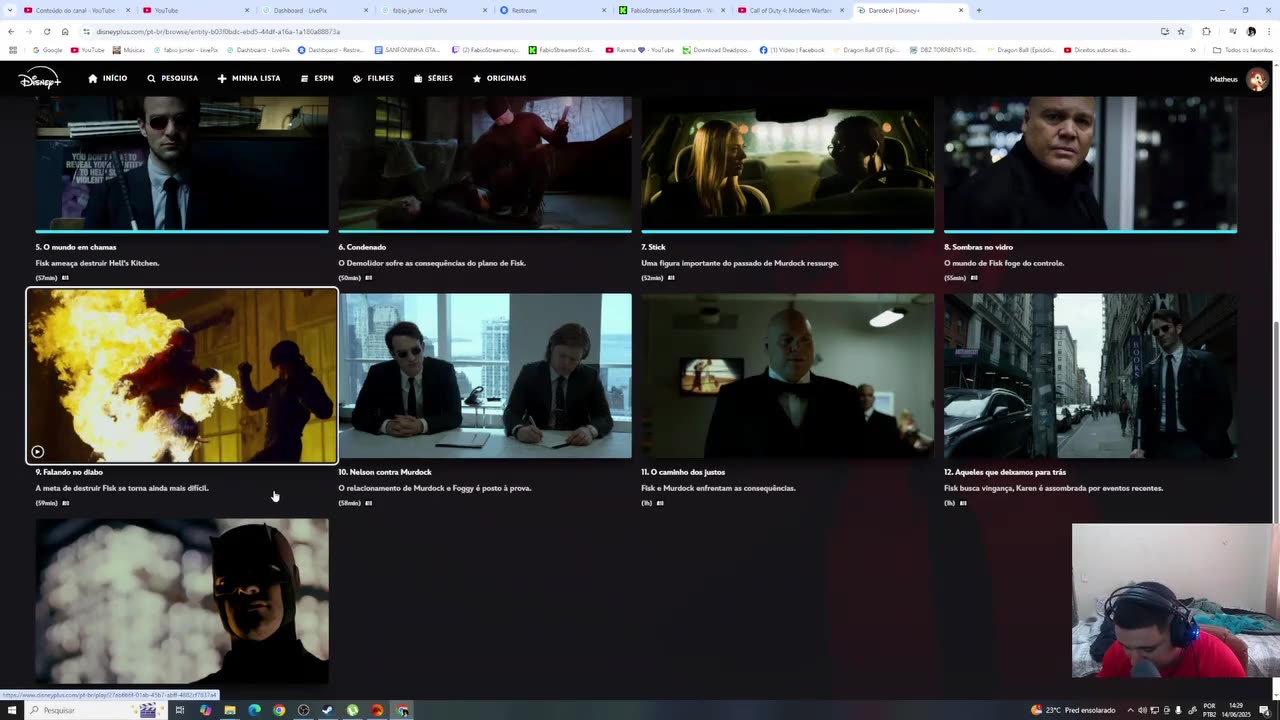1280x720 pixels.
Task: Open File Explorer from the taskbar
Action: (x=230, y=710)
